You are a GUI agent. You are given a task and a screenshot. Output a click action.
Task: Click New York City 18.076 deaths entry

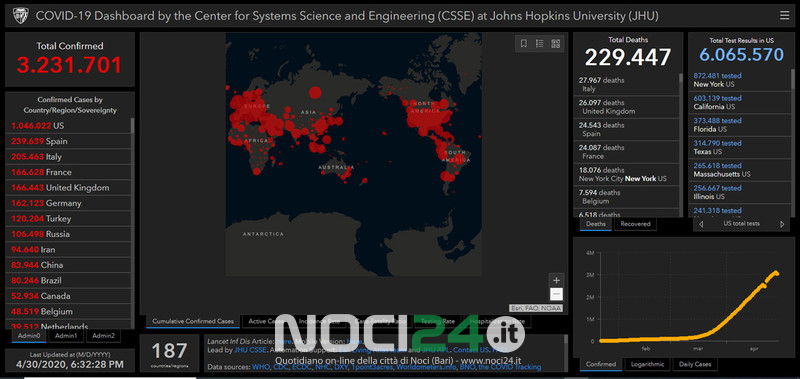[x=627, y=174]
